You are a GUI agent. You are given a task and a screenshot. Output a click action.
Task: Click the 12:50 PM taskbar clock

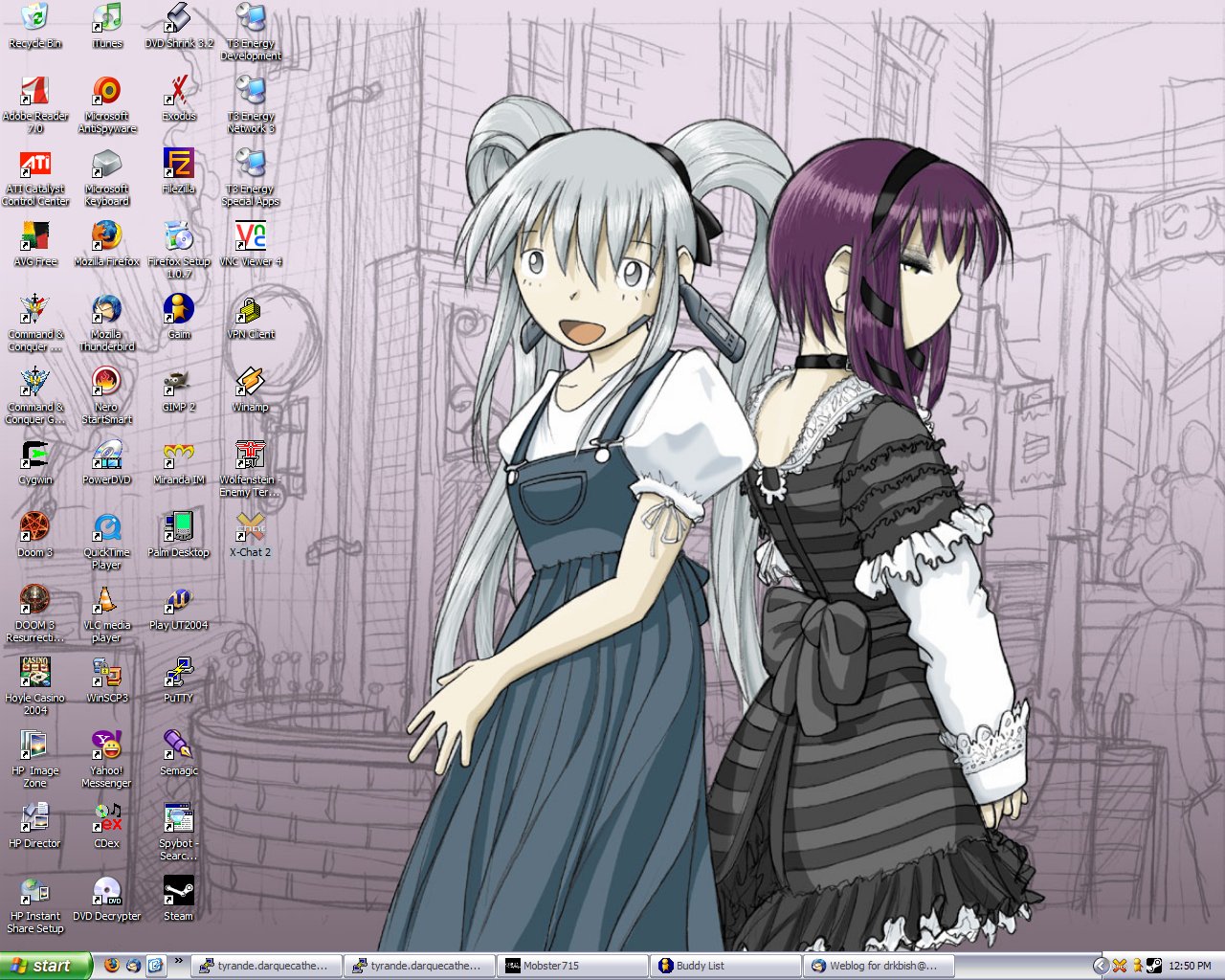coord(1190,966)
